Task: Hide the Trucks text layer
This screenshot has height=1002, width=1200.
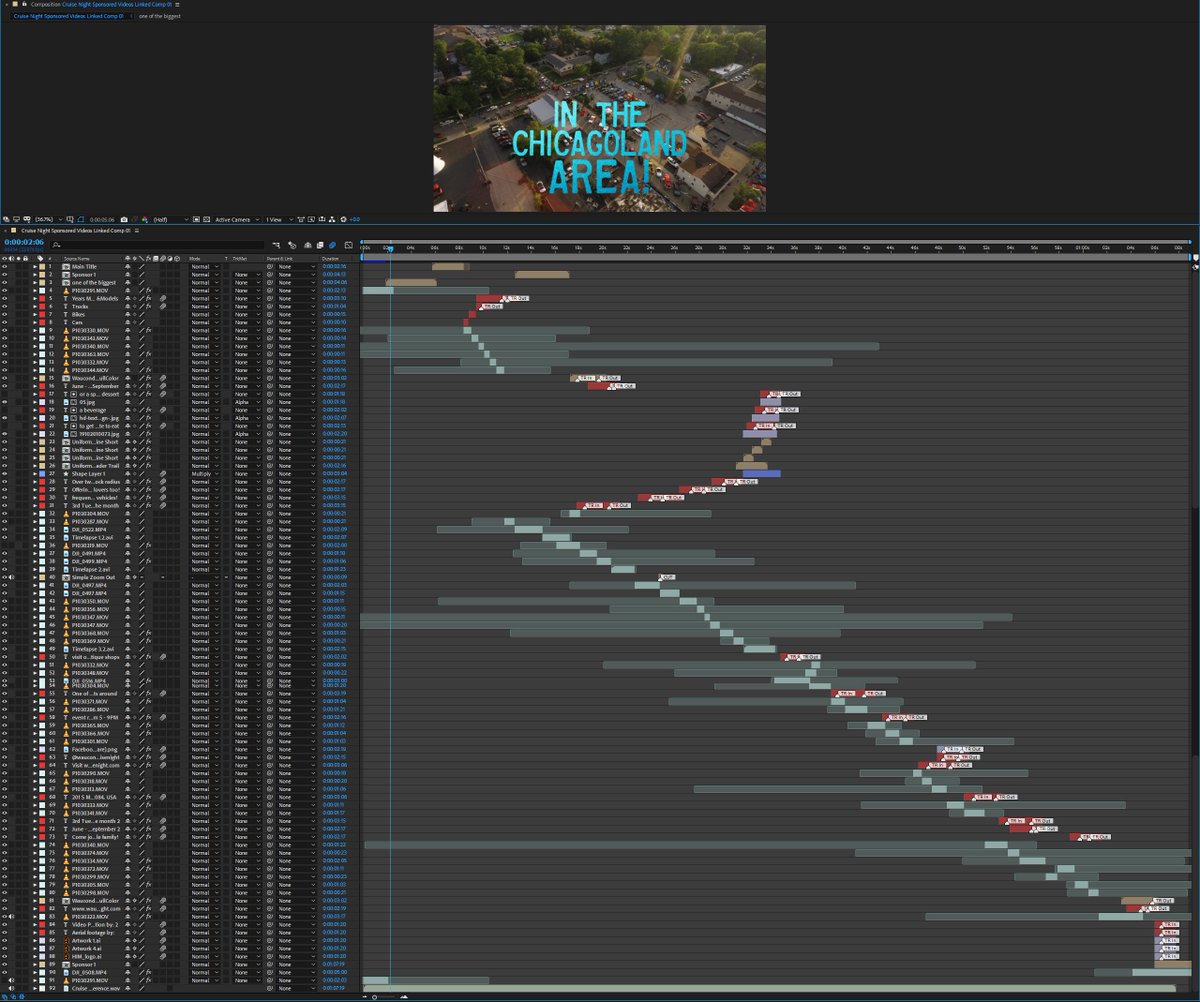Action: [x=5, y=306]
